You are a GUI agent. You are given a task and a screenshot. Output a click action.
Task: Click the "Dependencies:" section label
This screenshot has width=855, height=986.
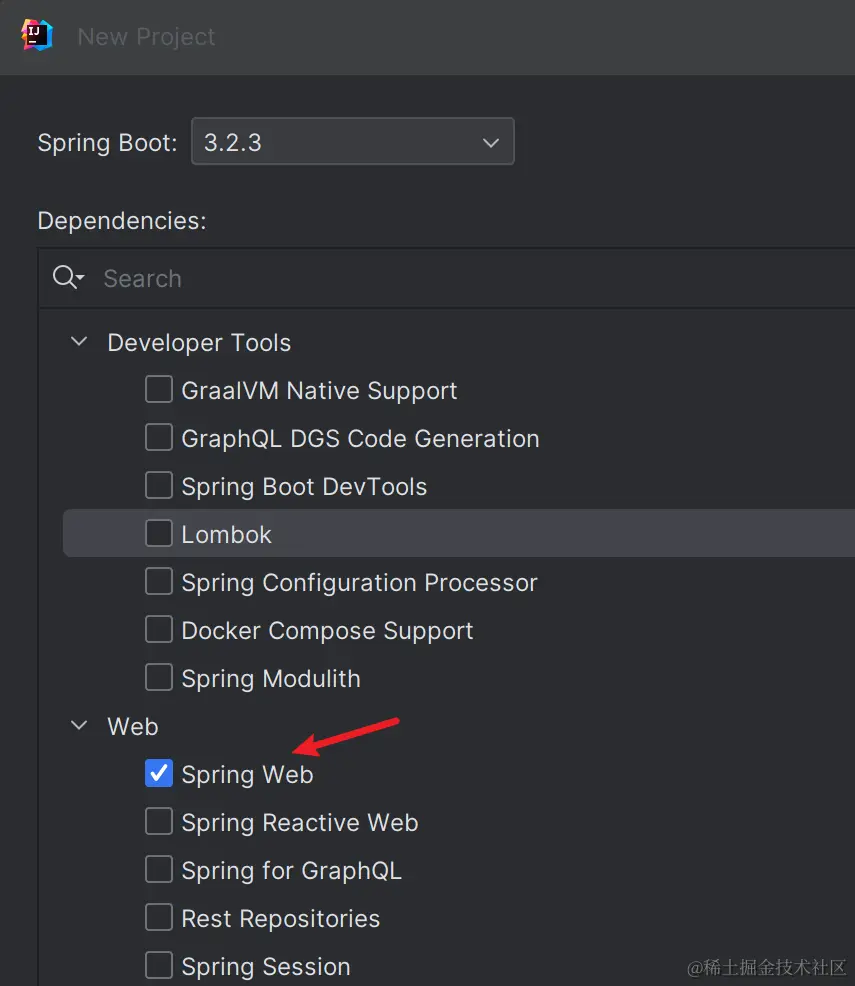122,221
